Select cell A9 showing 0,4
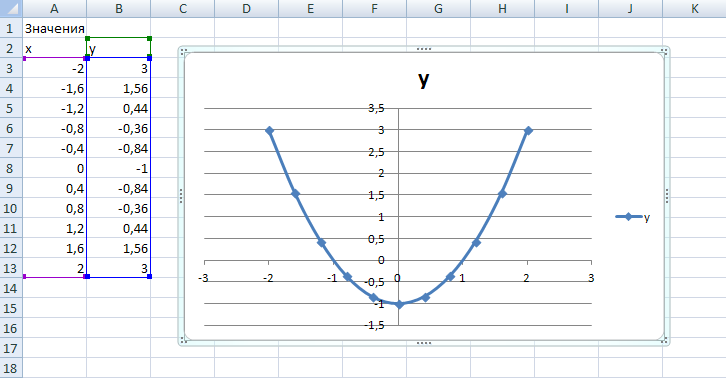Viewport: 726px width, 378px height. (55, 188)
